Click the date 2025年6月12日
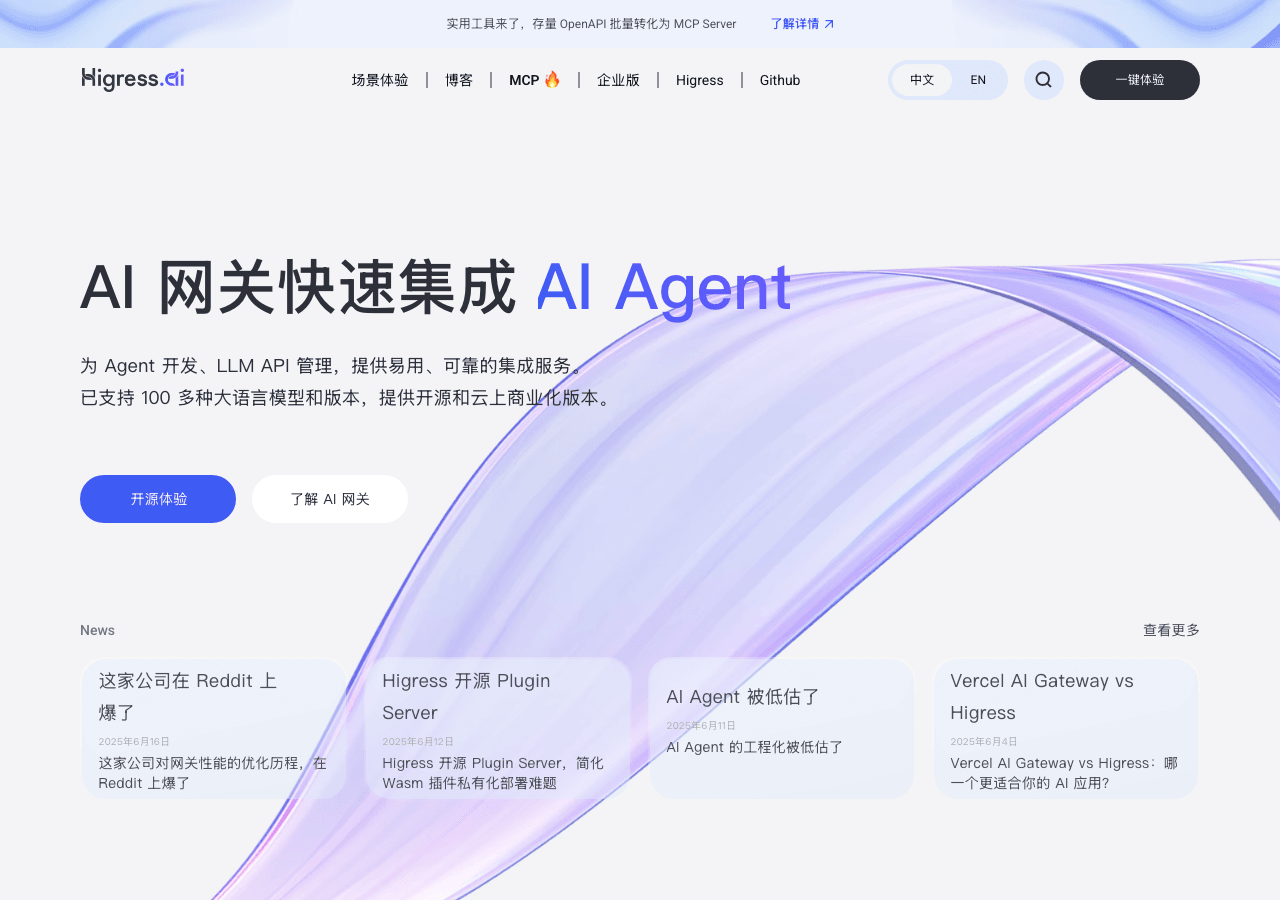The height and width of the screenshot is (900, 1280). tap(418, 742)
